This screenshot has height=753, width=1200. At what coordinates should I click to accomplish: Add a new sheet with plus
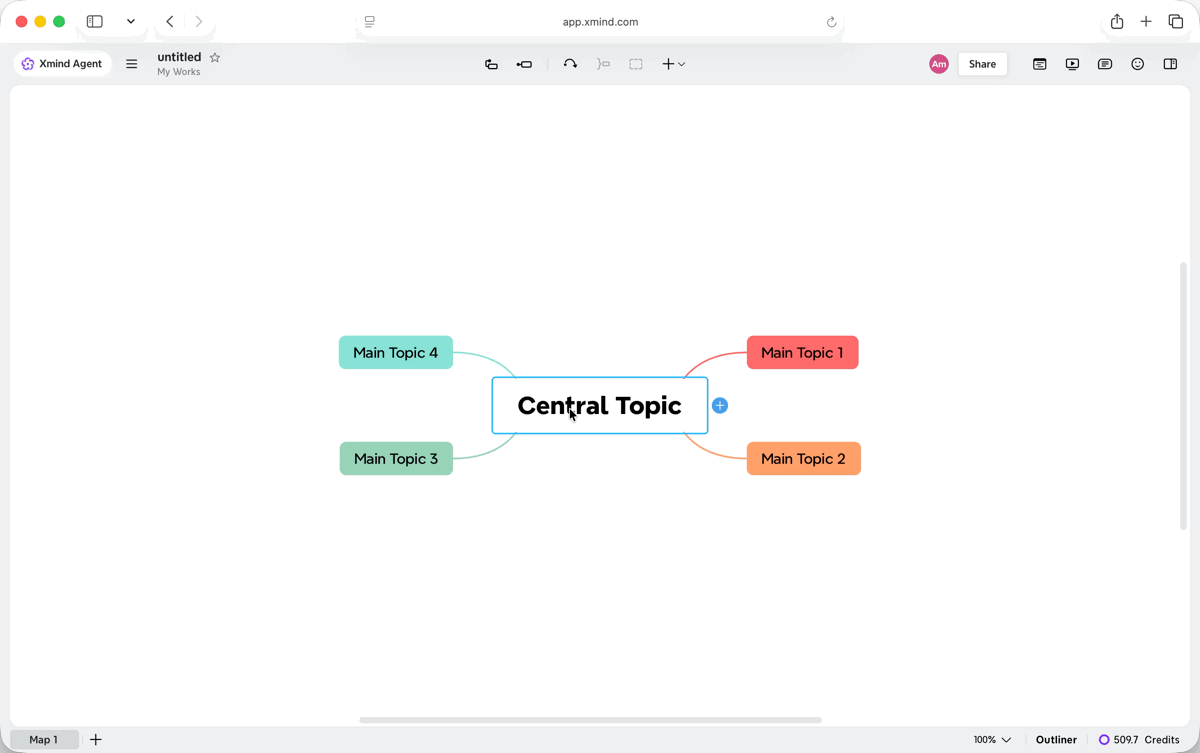click(x=96, y=740)
